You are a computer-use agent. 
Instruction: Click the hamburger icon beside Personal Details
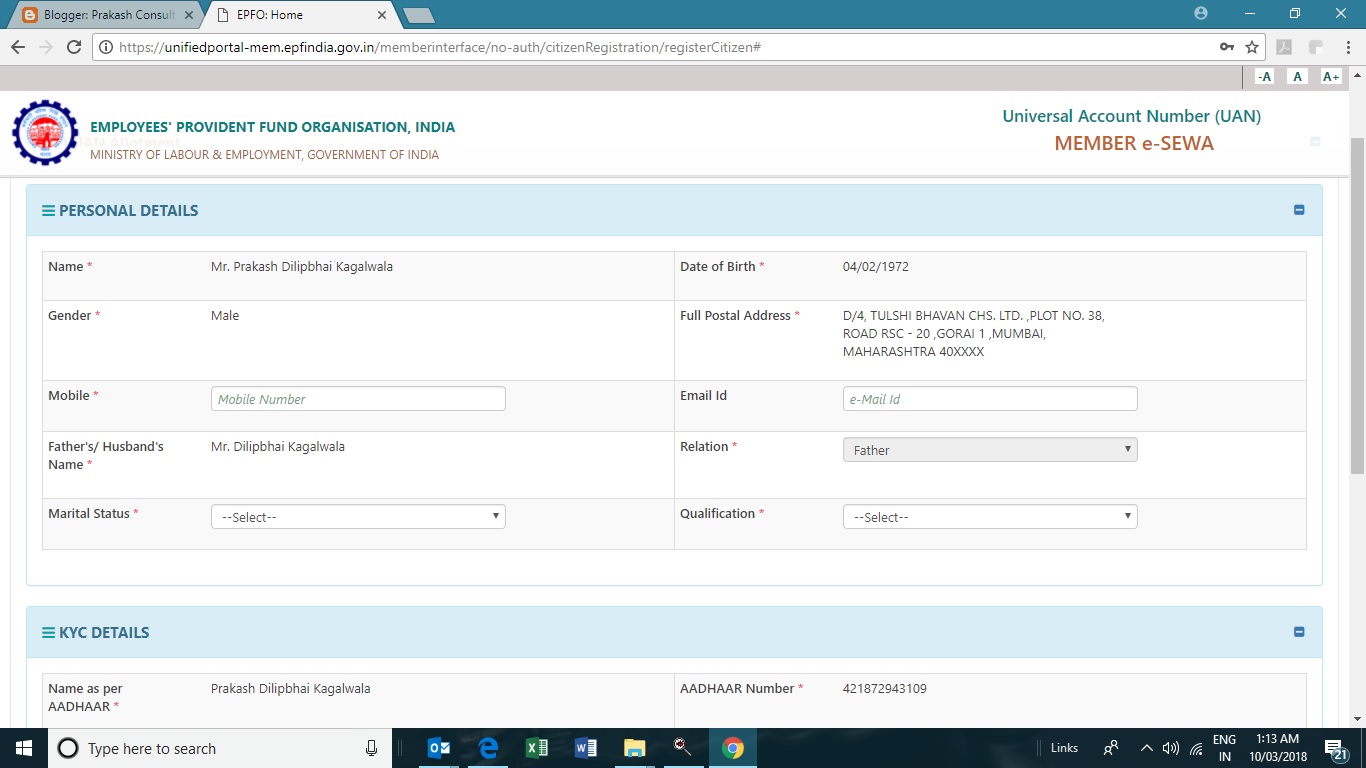pyautogui.click(x=48, y=211)
